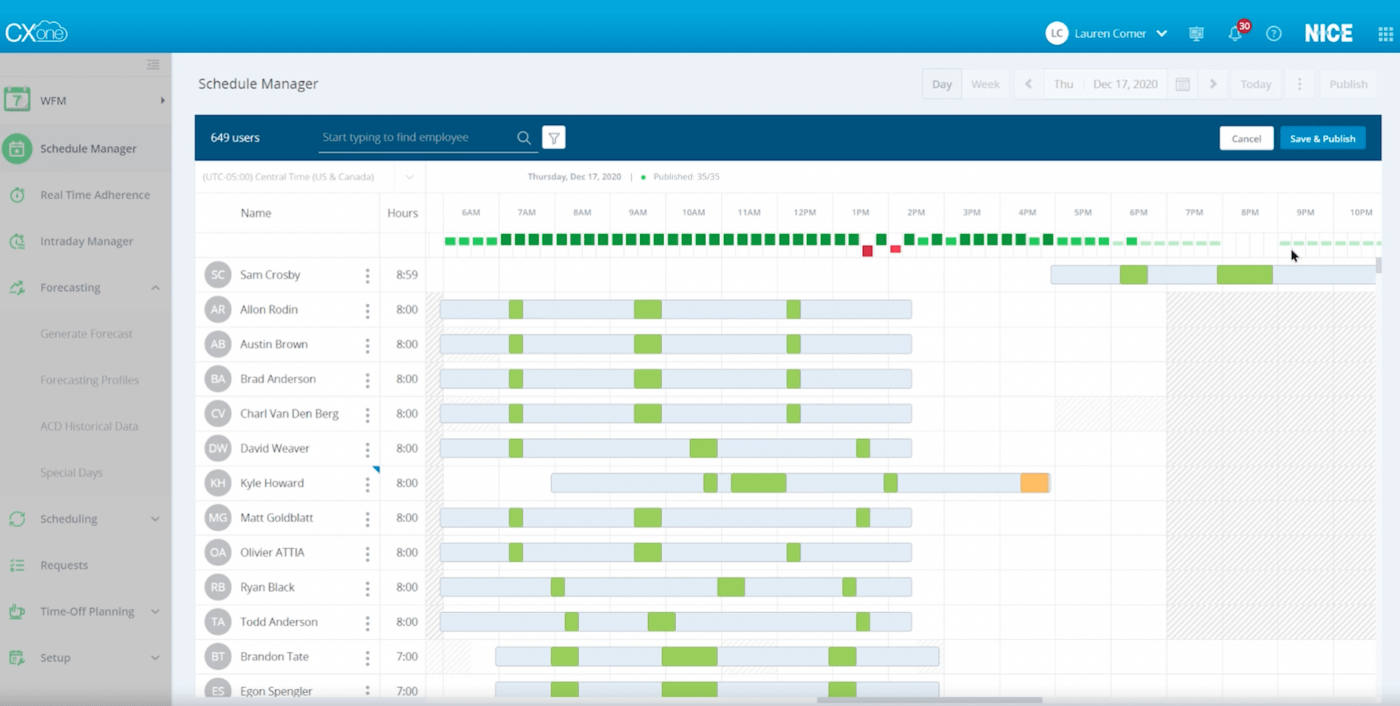Click the Cancel button

(x=1246, y=137)
